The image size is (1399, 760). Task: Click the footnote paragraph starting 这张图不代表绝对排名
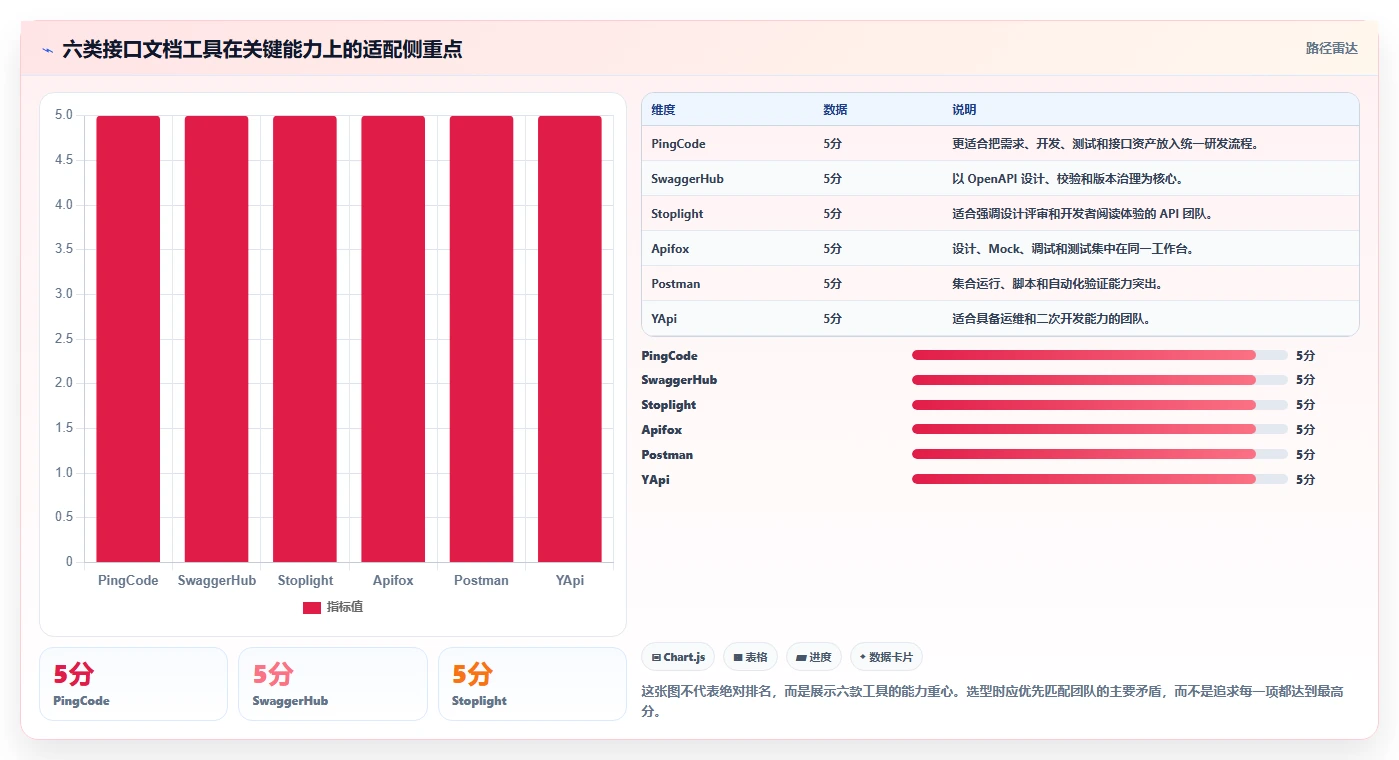tap(991, 702)
